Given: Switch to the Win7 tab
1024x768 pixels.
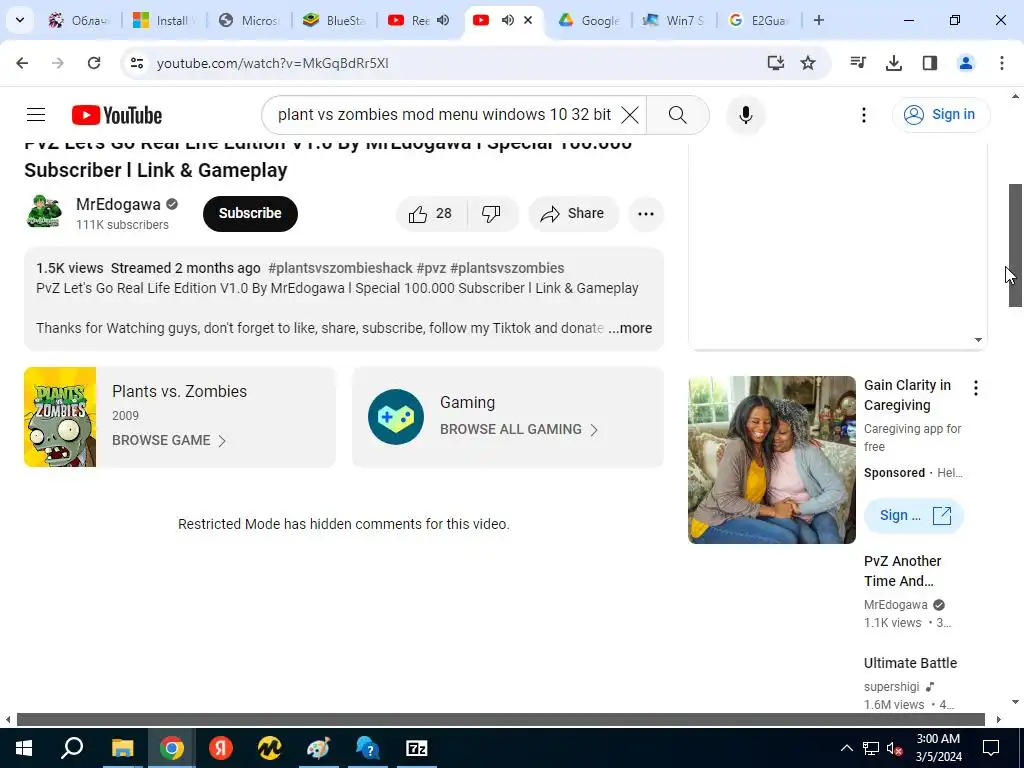Looking at the screenshot, I should [x=674, y=20].
